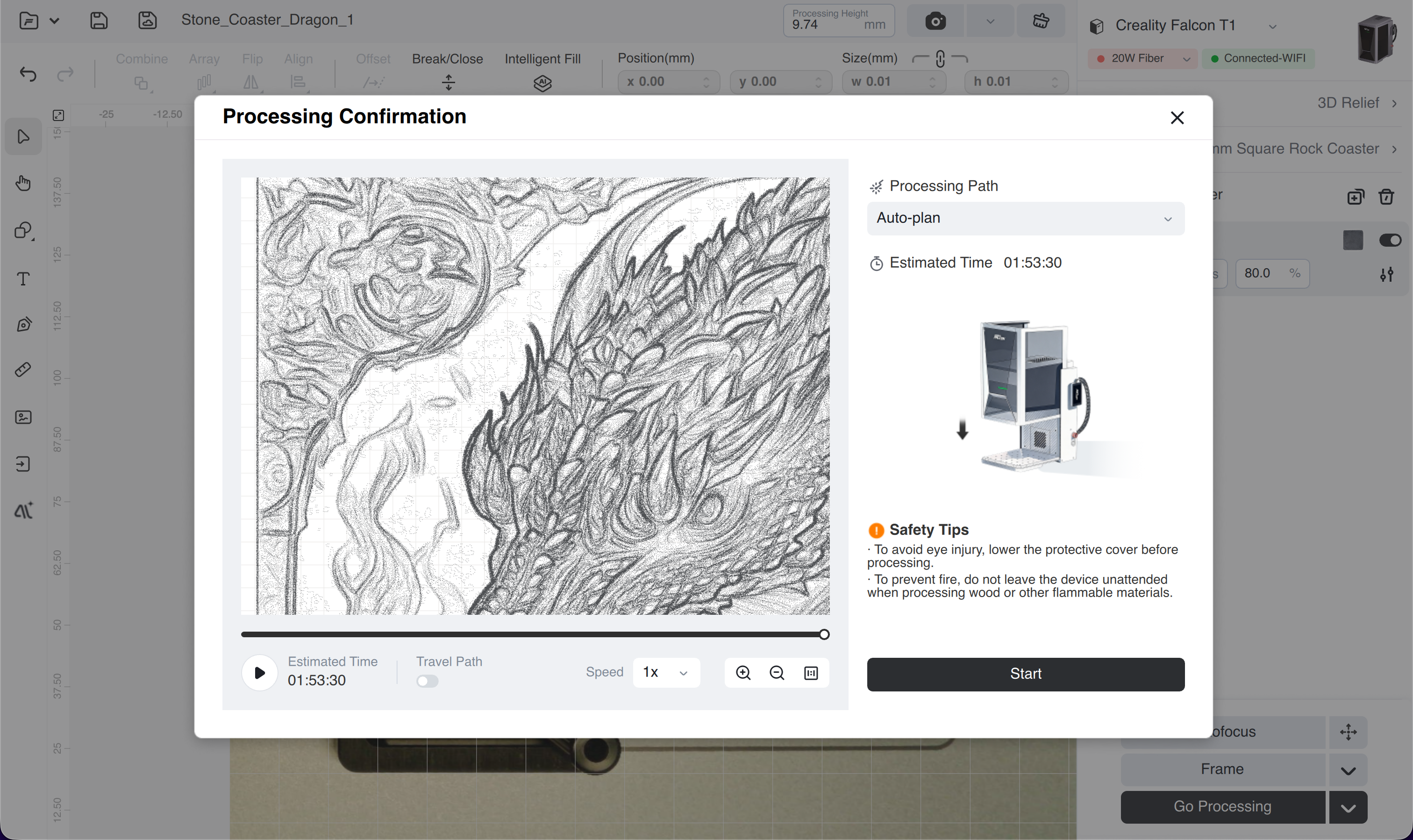The height and width of the screenshot is (840, 1413).
Task: Click the Flip tool
Action: 252,71
